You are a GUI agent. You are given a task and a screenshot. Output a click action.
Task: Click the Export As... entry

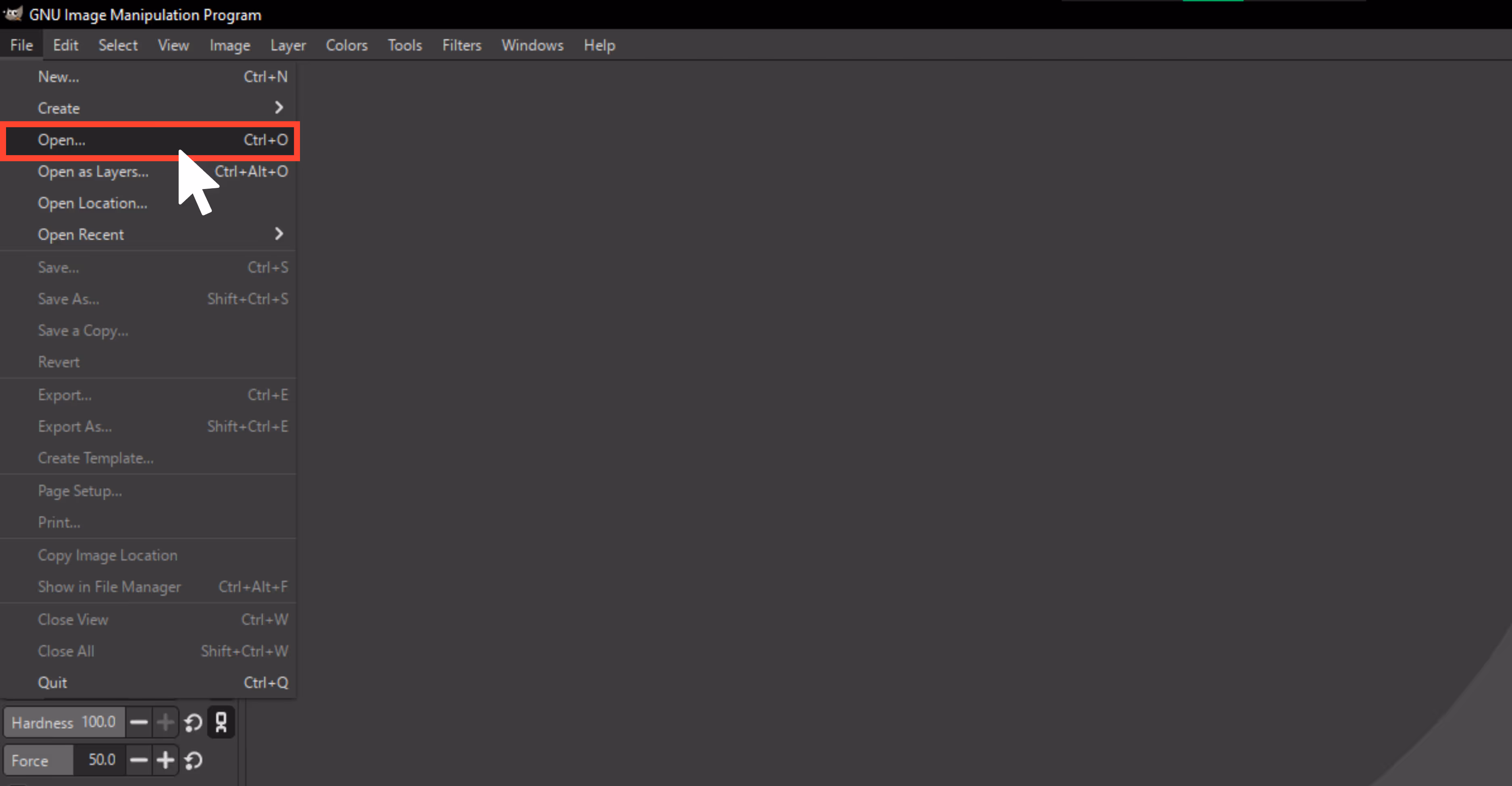click(x=148, y=426)
